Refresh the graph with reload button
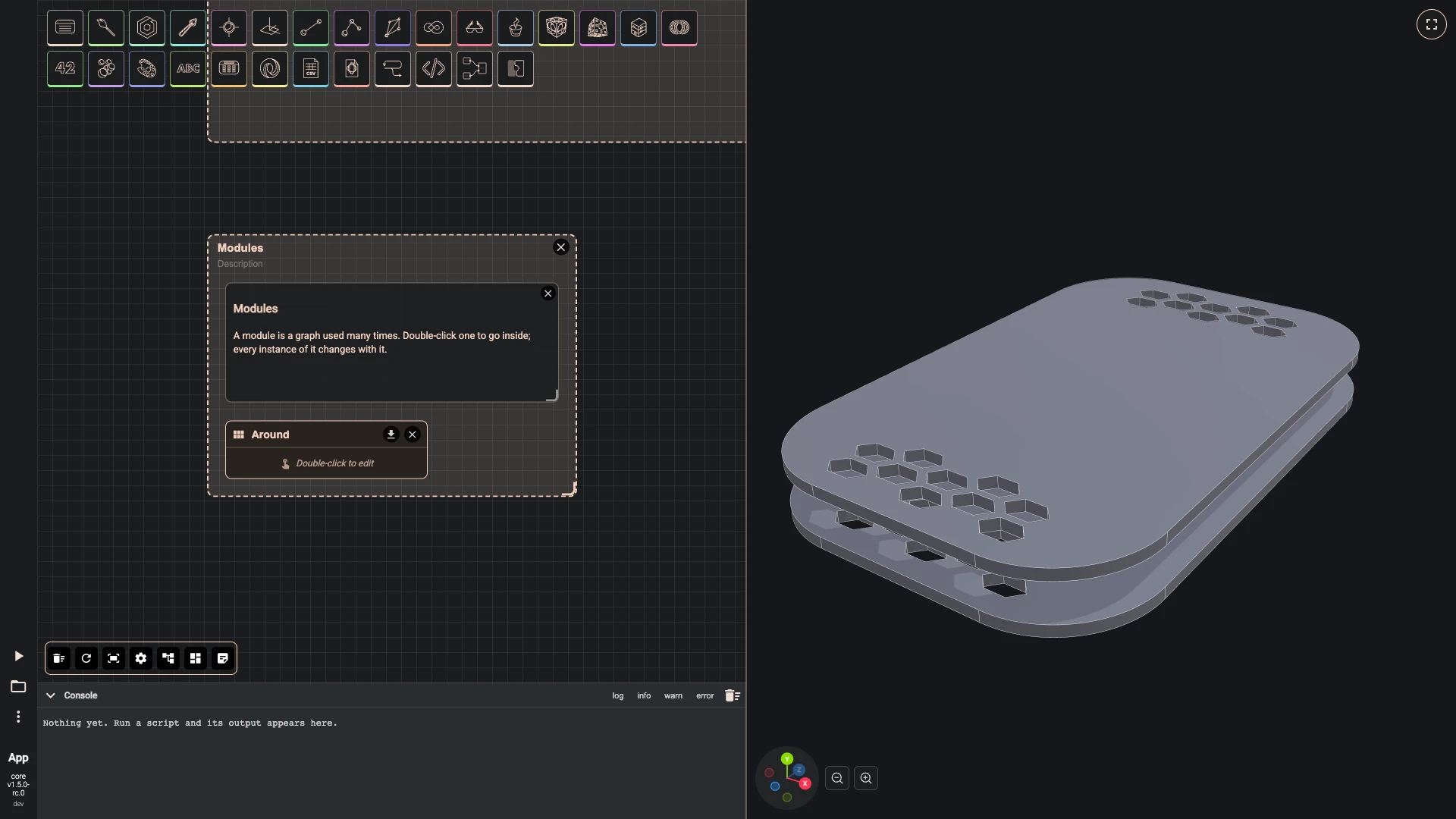This screenshot has width=1456, height=819. click(x=86, y=658)
